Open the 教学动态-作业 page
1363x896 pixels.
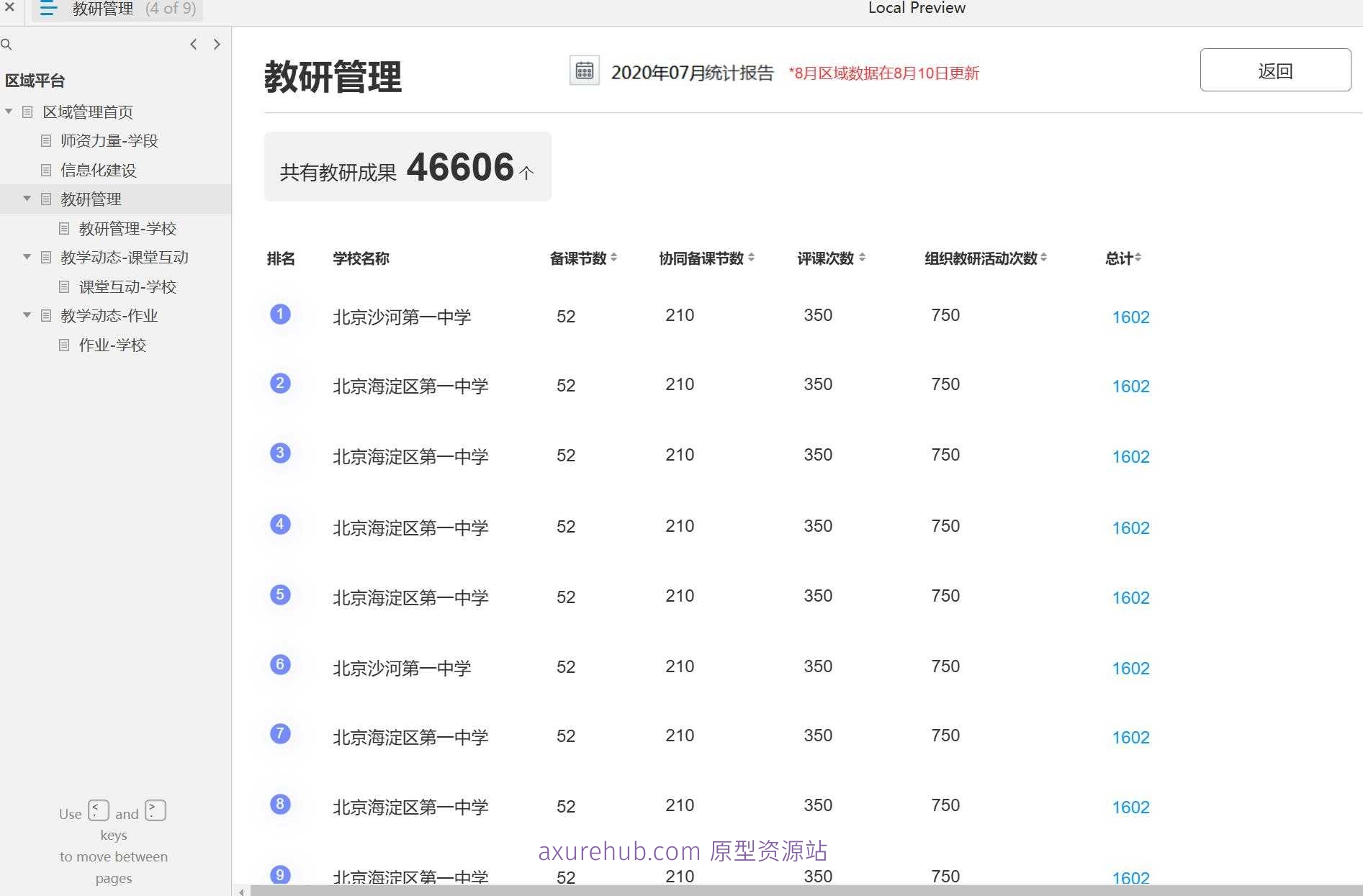pos(109,315)
